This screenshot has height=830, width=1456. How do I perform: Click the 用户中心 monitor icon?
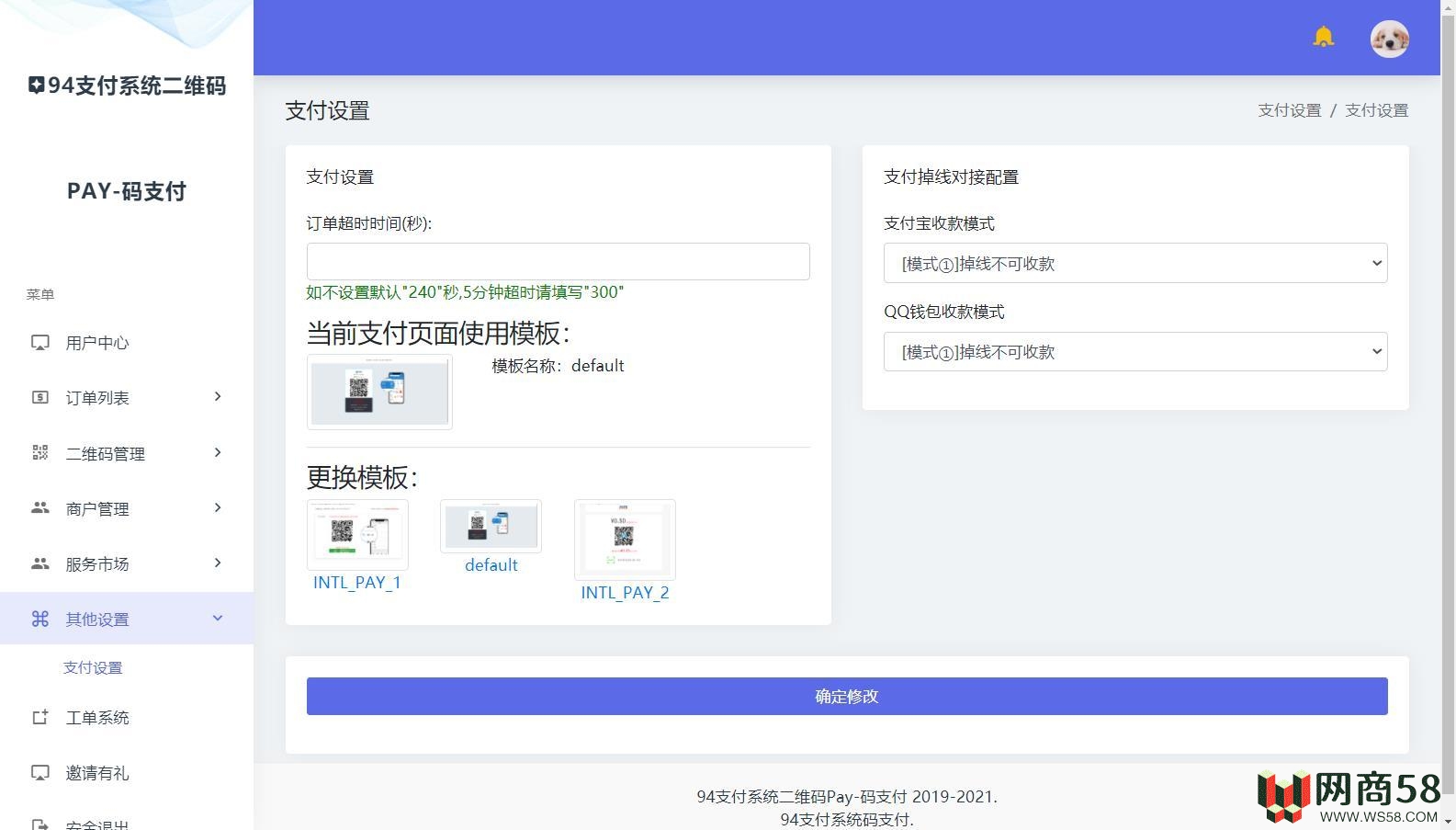[40, 343]
